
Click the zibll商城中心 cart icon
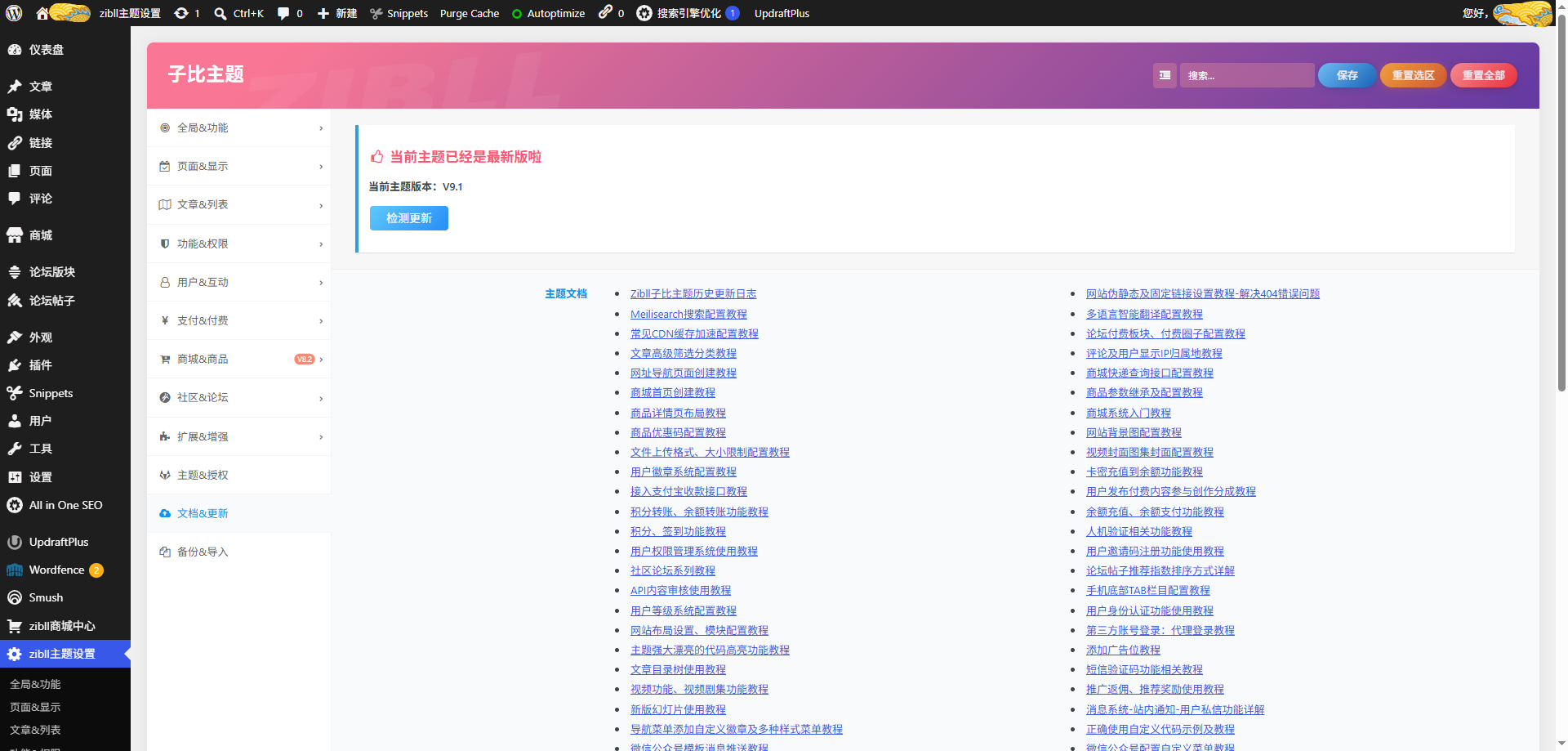click(15, 626)
